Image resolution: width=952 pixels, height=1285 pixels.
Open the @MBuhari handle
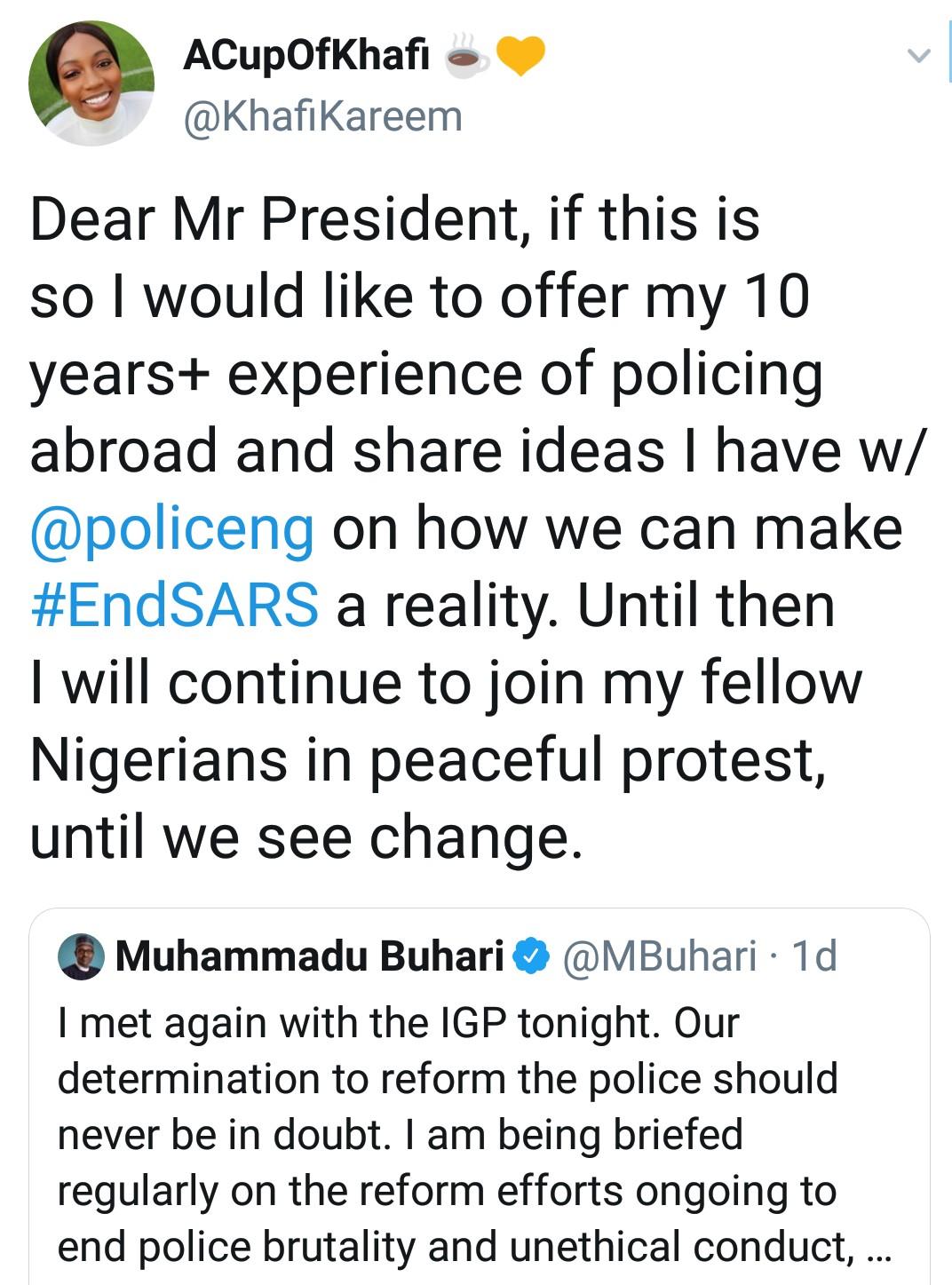[660, 956]
